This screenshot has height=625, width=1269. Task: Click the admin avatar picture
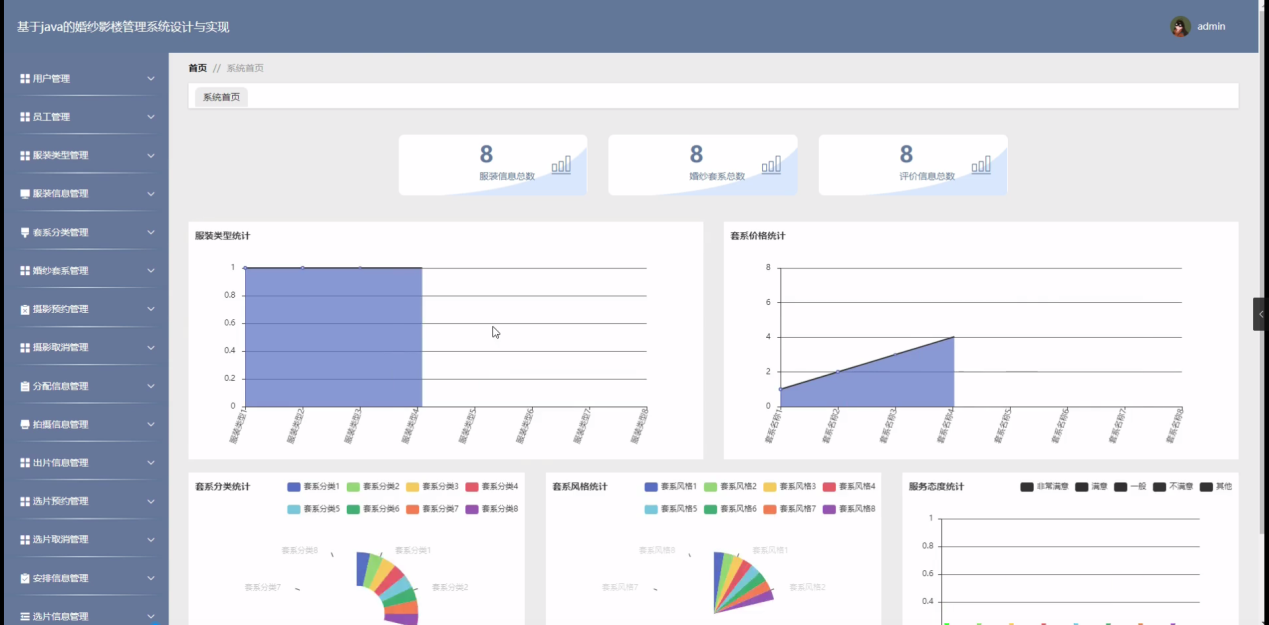(1180, 27)
